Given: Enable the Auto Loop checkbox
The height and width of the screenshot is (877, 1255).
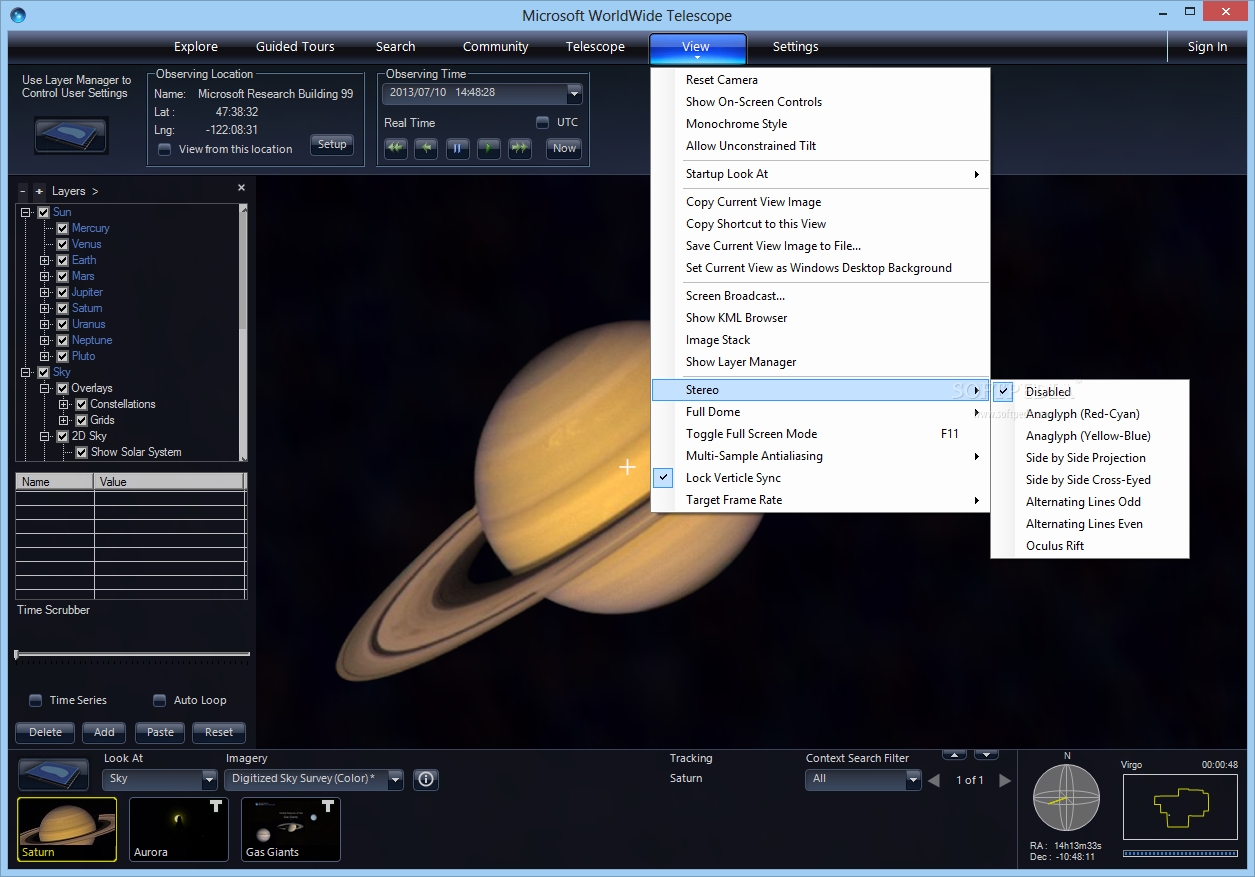Looking at the screenshot, I should (x=159, y=700).
